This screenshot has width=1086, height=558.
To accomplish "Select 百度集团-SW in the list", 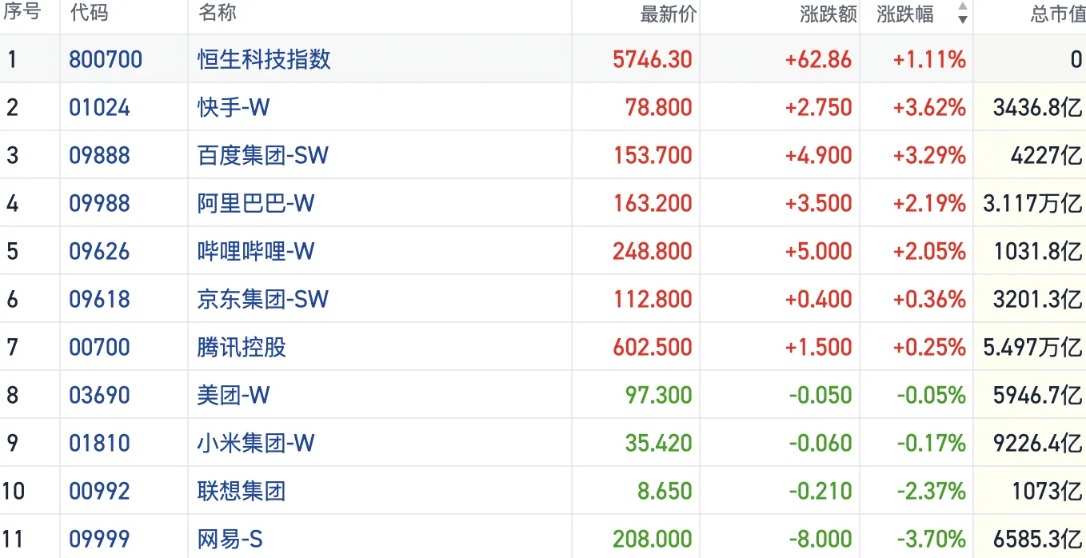I will [263, 155].
